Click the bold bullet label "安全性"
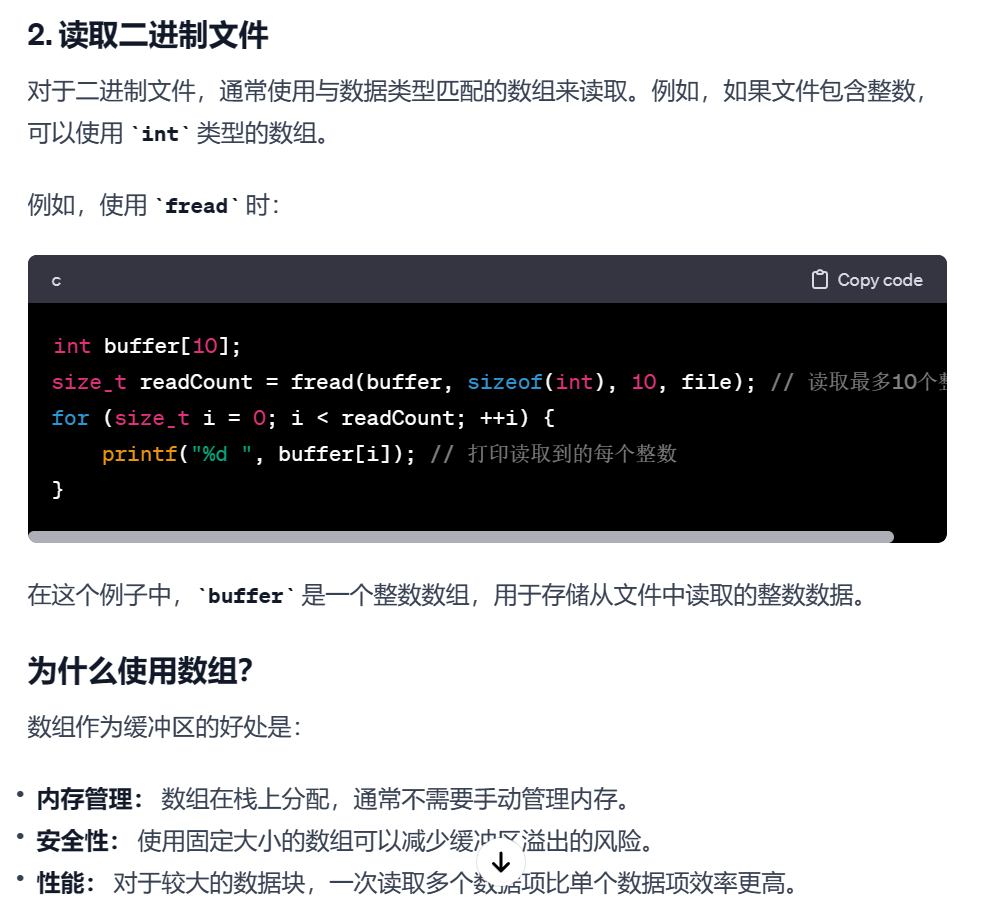The width and height of the screenshot is (985, 911). [x=73, y=841]
